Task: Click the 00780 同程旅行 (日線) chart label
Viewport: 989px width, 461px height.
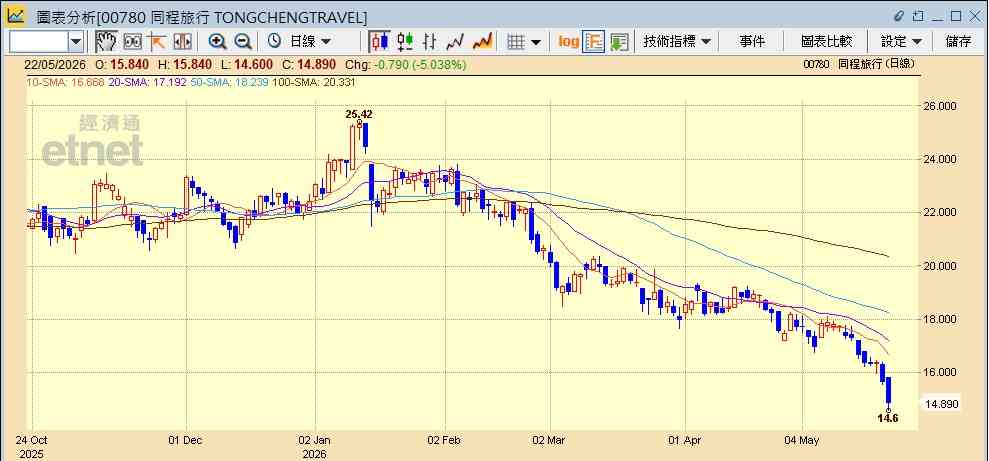Action: point(859,64)
